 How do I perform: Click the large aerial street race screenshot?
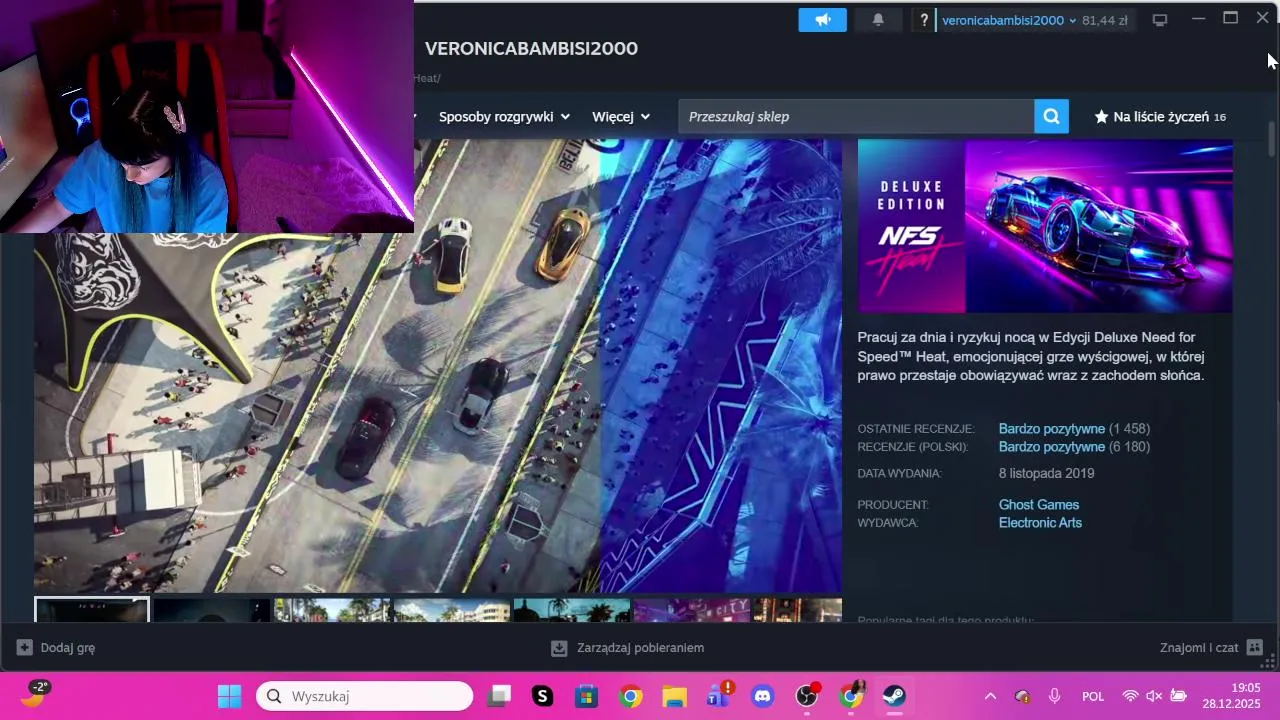click(438, 366)
